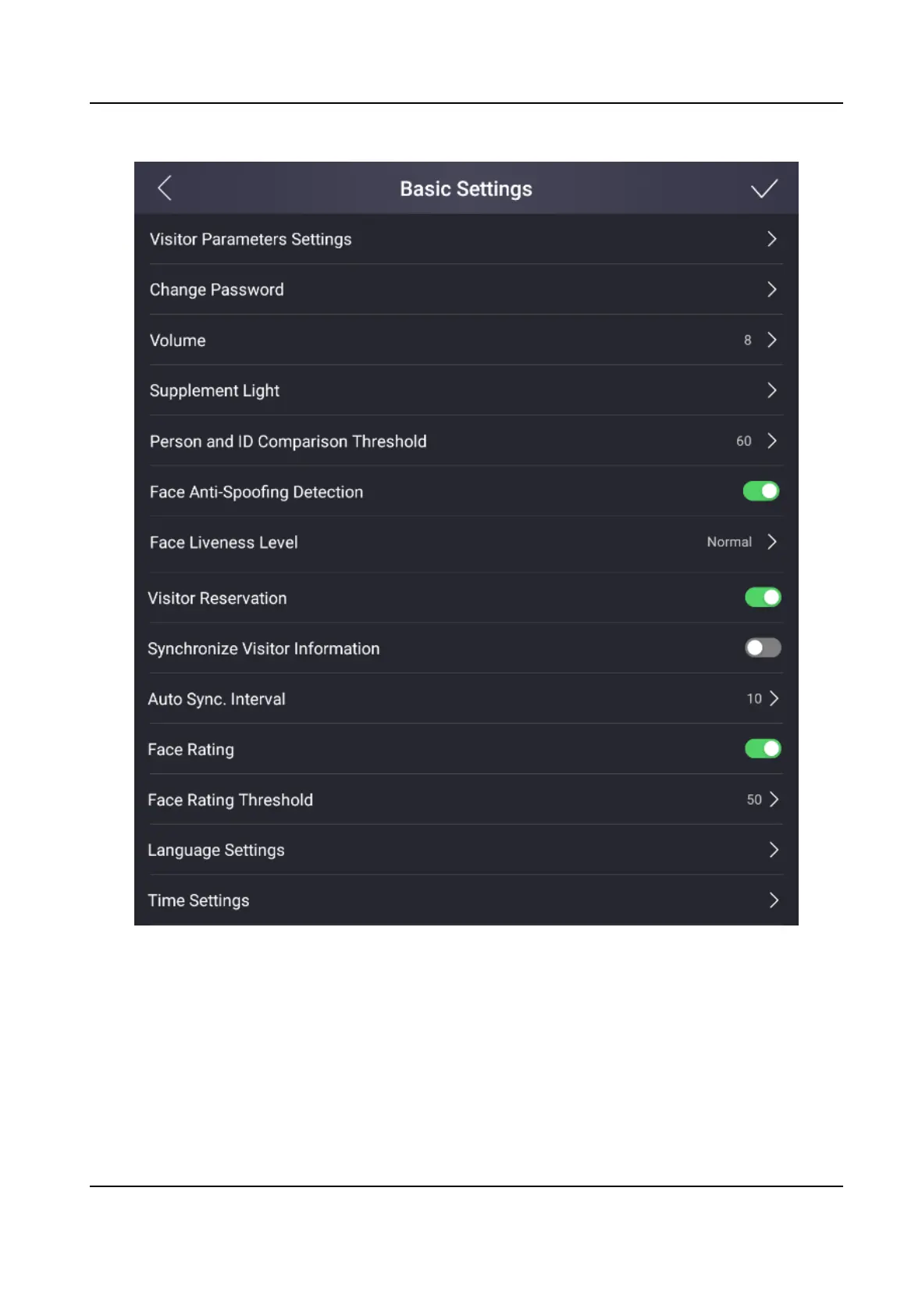Viewport: 922px width, 1316px height.
Task: Turn off the Face Rating switch
Action: 763,749
